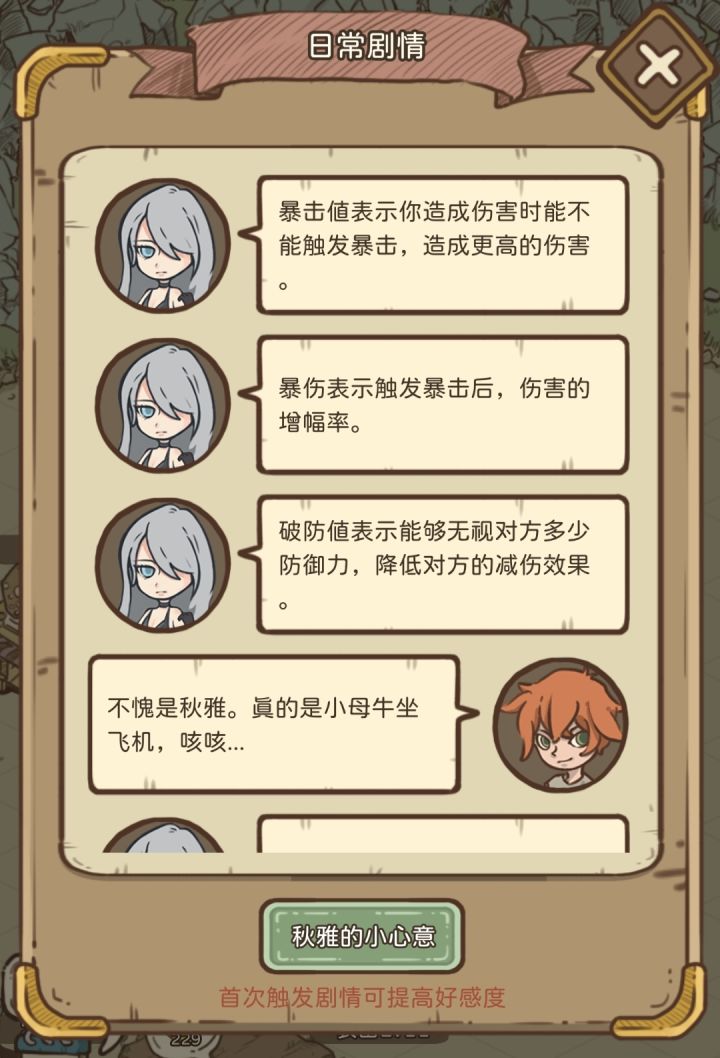This screenshot has width=720, height=1058.
Task: Tap the gold corner ornament at bottom-left
Action: [61, 1001]
